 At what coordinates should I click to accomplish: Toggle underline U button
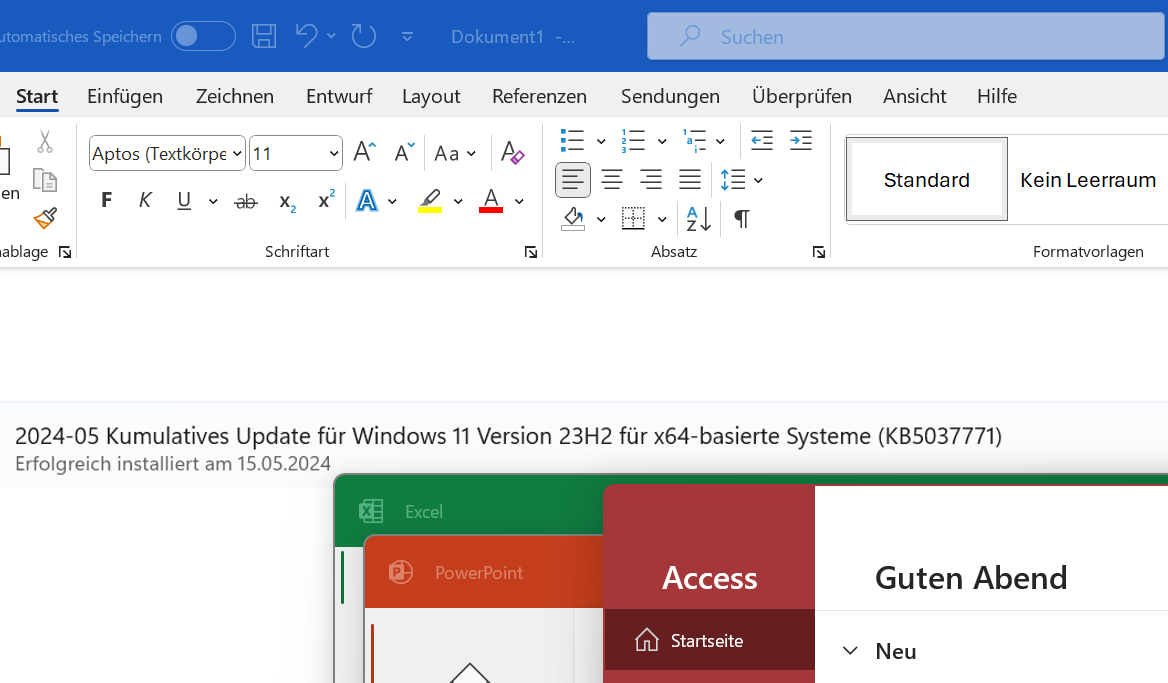click(184, 200)
